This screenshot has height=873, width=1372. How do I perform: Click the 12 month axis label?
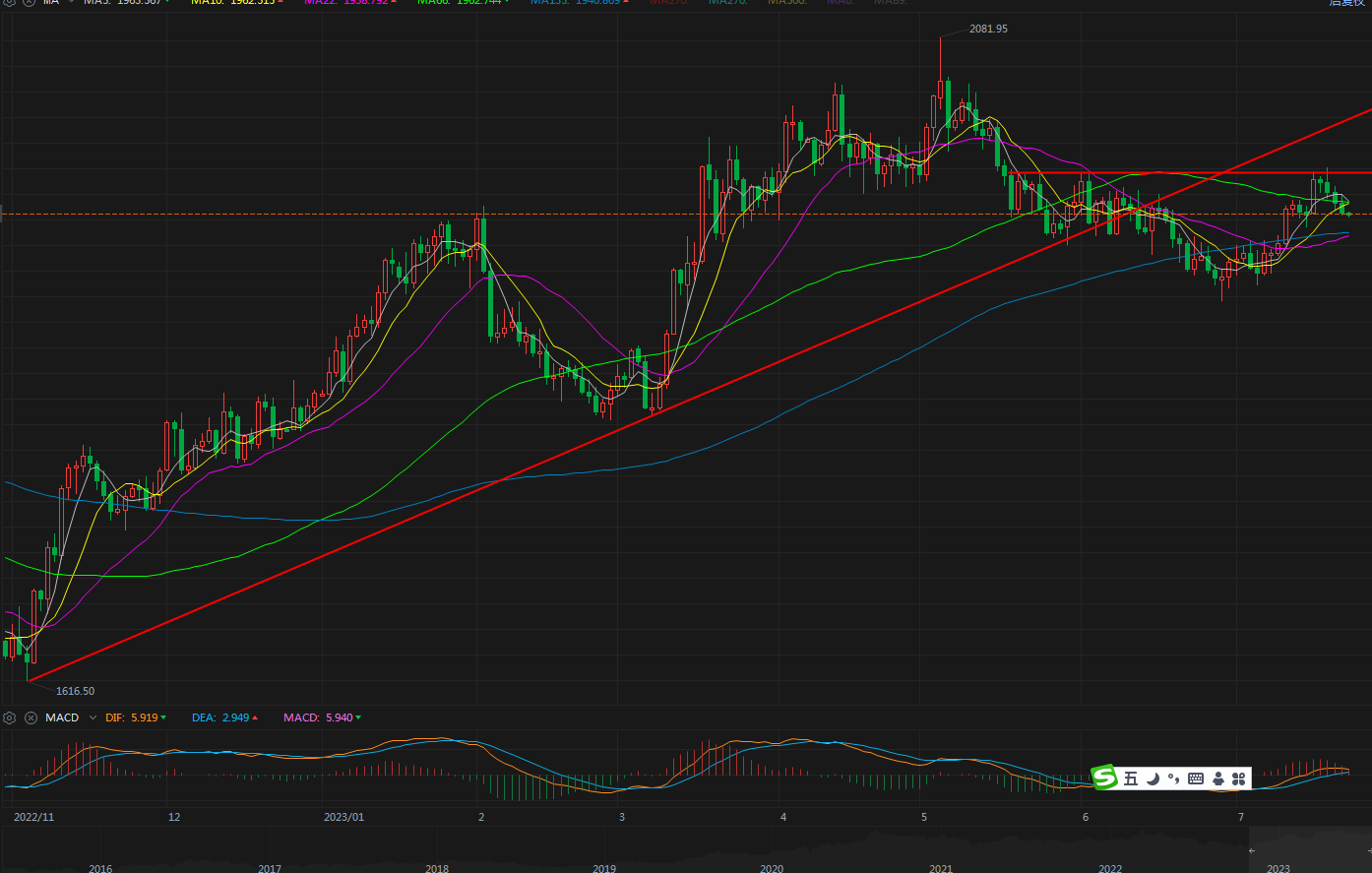pos(174,817)
